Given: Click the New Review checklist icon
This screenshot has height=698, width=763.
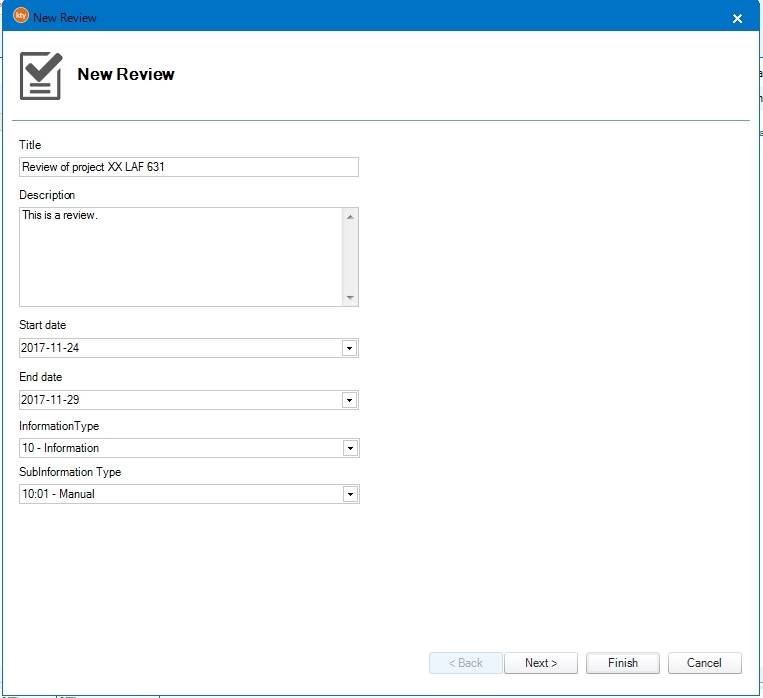Looking at the screenshot, I should 41,76.
